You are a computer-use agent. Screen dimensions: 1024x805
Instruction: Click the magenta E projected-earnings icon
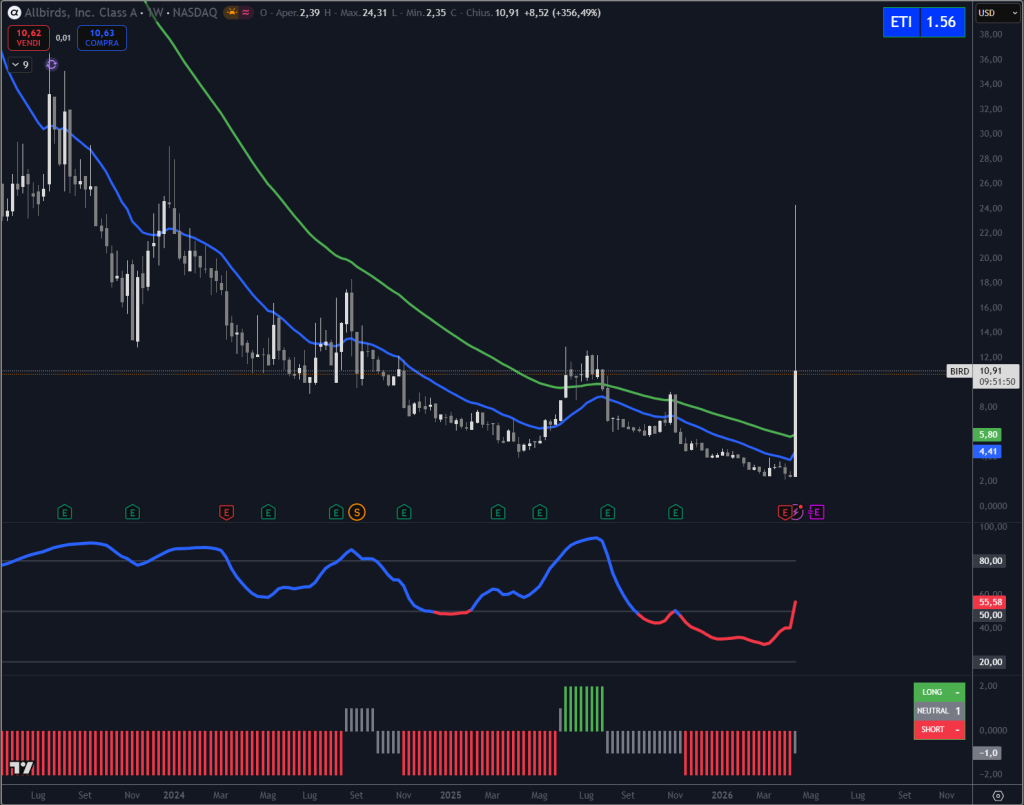(817, 512)
